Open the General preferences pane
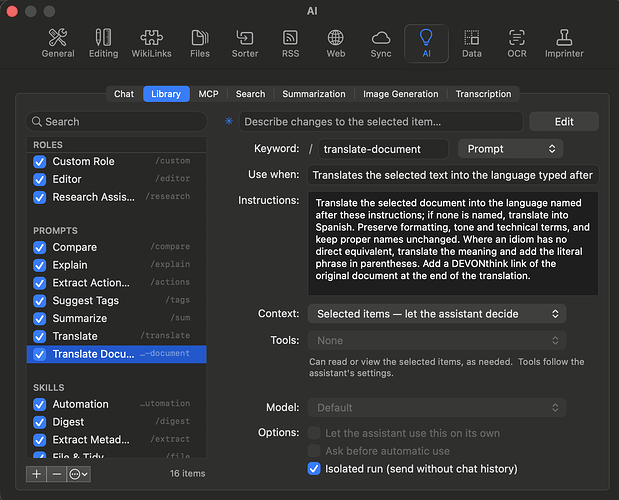This screenshot has height=500, width=619. [x=58, y=43]
